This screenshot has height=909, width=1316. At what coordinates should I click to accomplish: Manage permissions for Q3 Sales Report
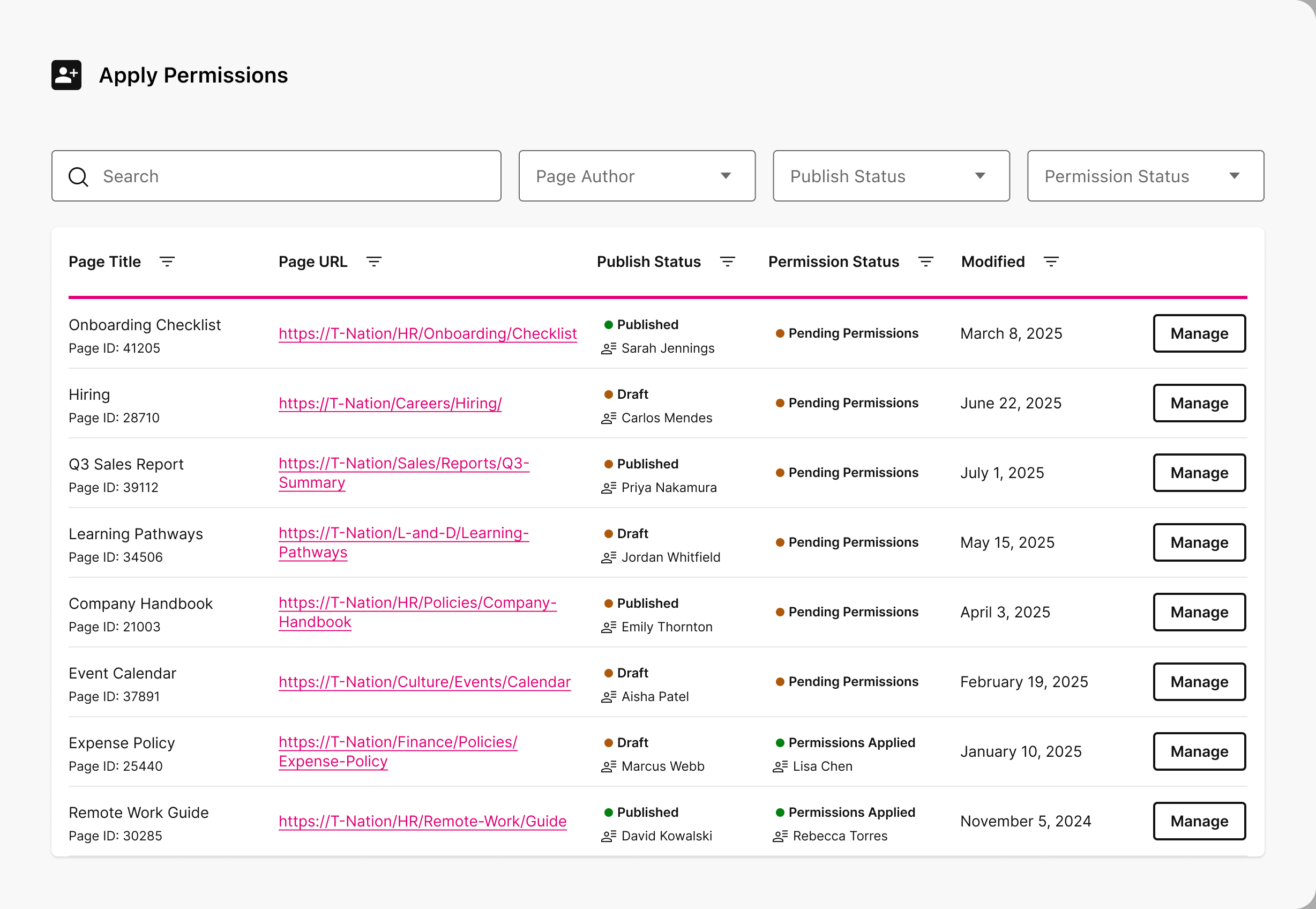pyautogui.click(x=1199, y=473)
